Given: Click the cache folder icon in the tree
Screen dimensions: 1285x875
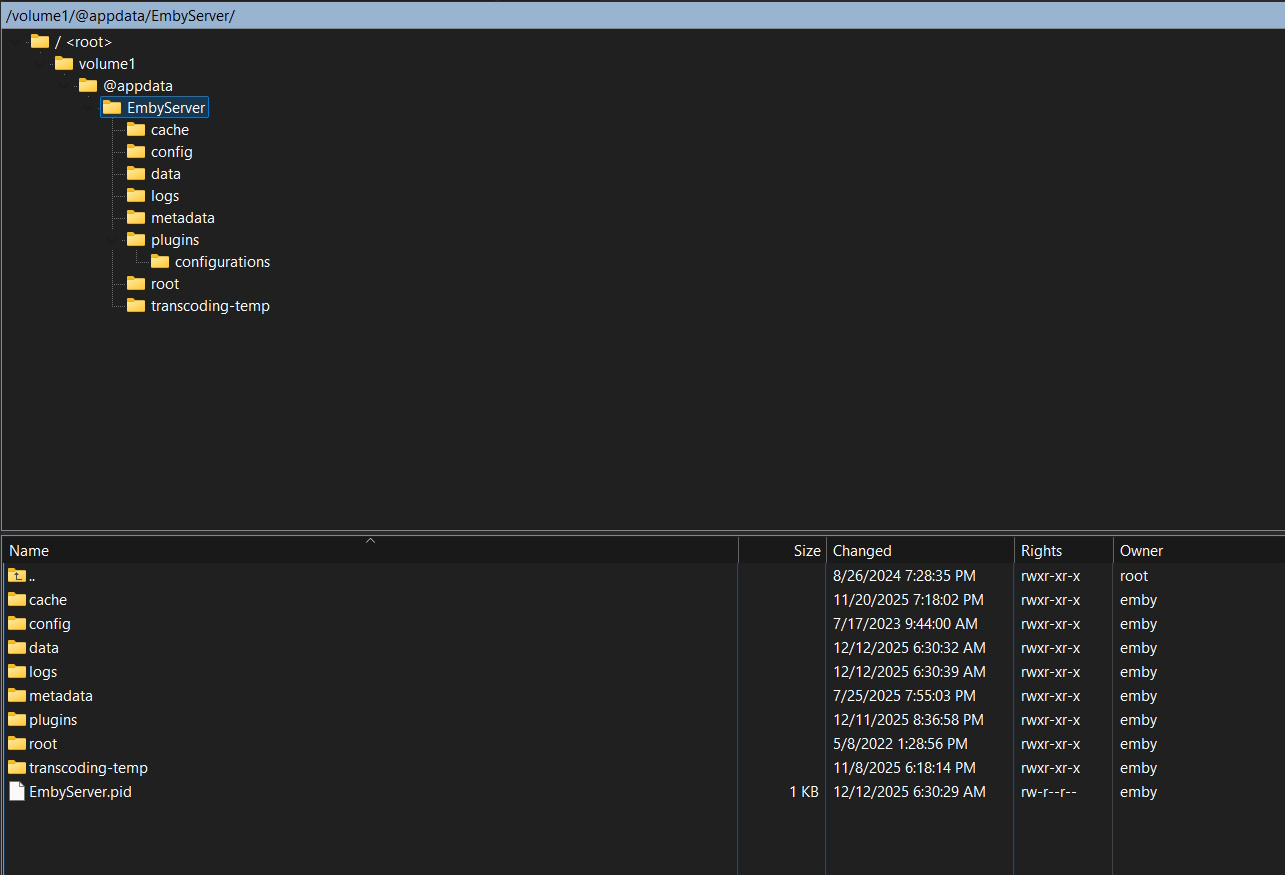Looking at the screenshot, I should click(x=136, y=129).
